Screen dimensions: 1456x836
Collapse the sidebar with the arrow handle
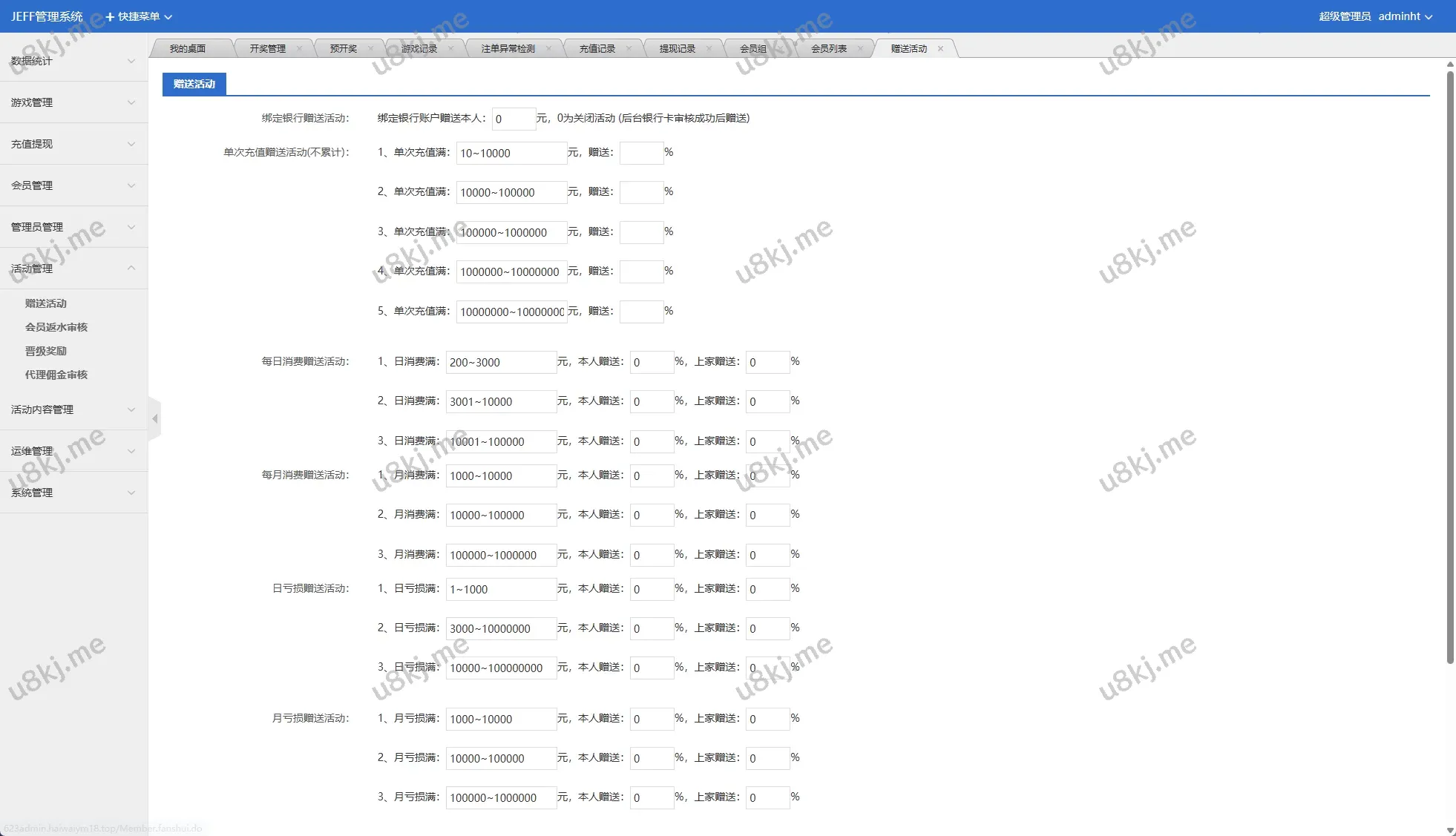(x=154, y=419)
